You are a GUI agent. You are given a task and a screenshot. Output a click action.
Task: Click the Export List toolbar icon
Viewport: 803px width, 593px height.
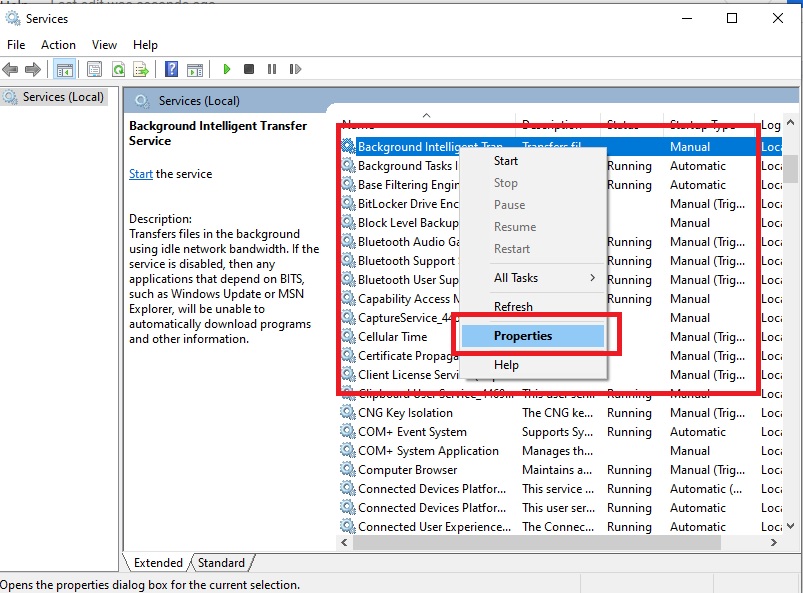coord(141,69)
